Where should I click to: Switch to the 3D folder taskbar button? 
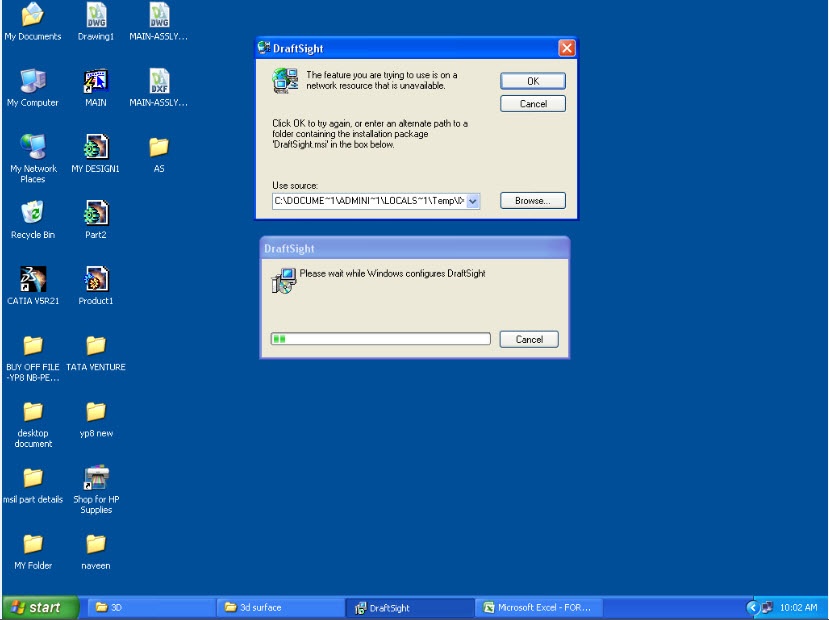coord(151,607)
